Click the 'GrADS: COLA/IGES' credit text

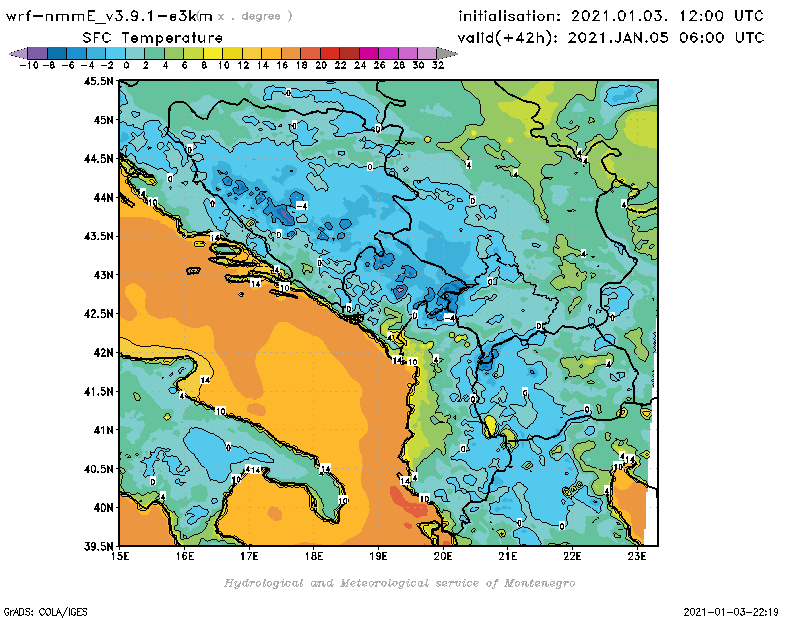coord(45,612)
